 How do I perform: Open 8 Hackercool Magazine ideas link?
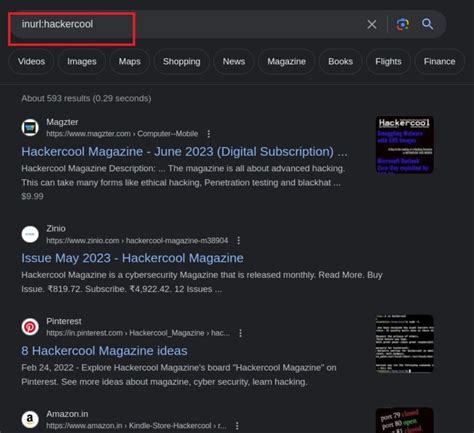[104, 351]
